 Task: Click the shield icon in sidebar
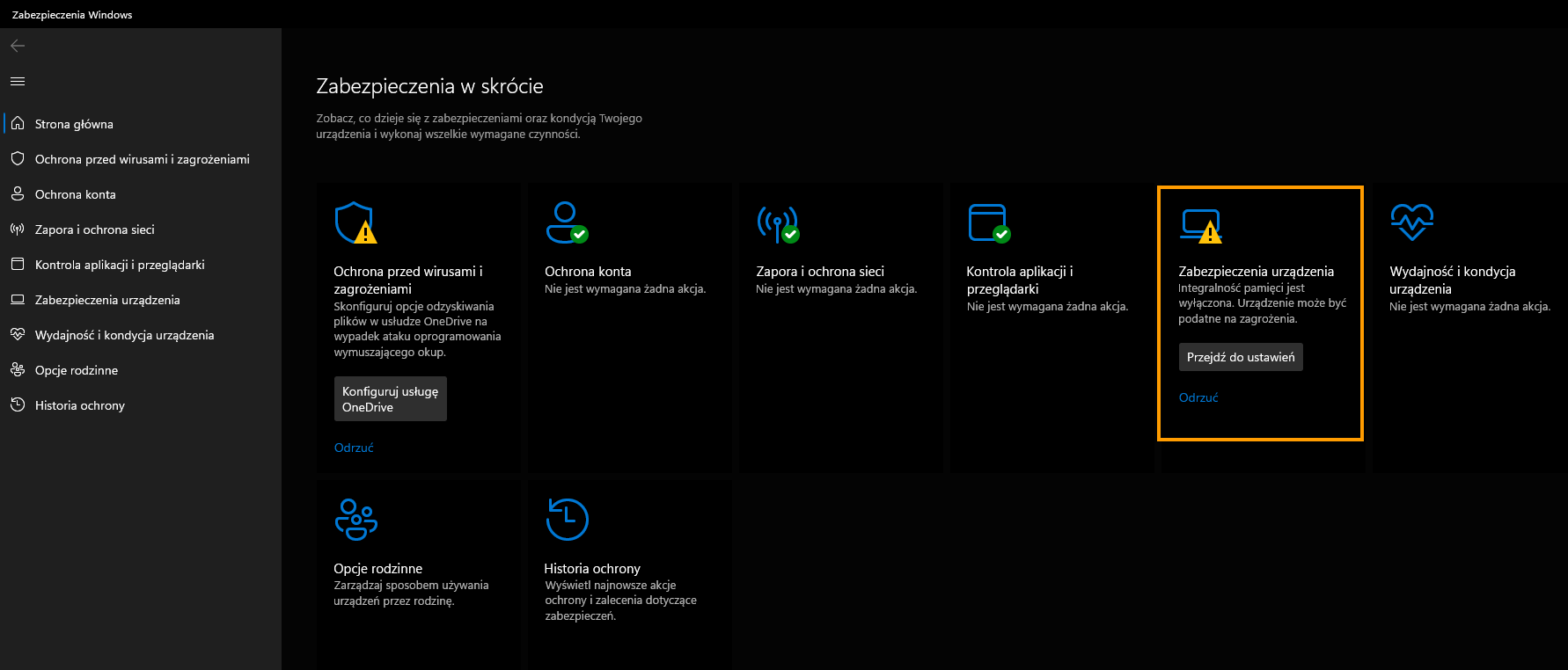[18, 158]
